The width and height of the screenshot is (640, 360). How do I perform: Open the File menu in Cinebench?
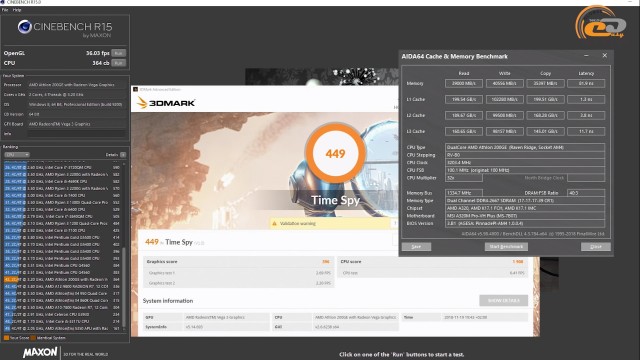(x=5, y=10)
